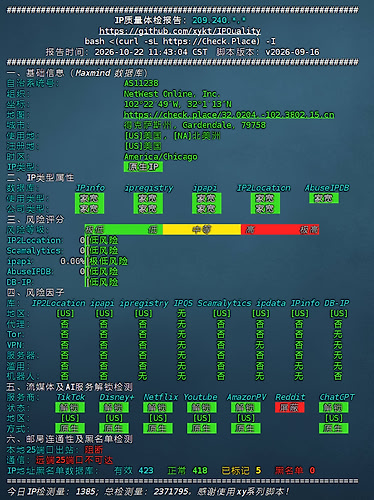Click the 低风险 label in Scamalytics row
374x500 pixels.
click(x=103, y=251)
